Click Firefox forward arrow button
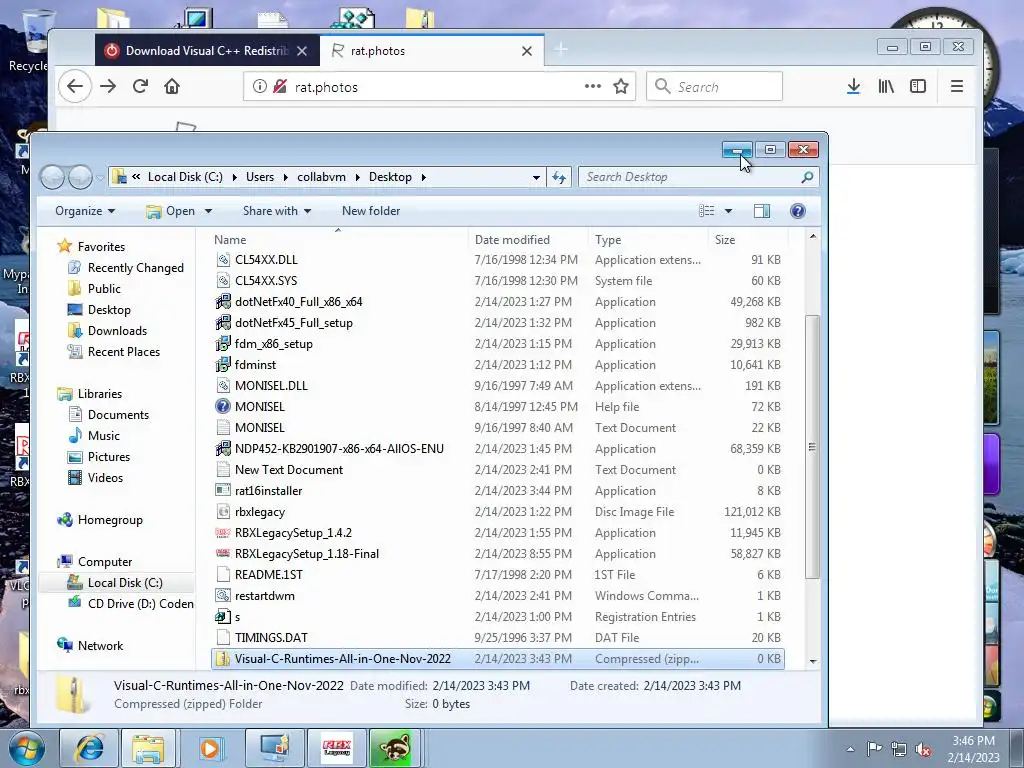This screenshot has width=1024, height=768. point(108,86)
